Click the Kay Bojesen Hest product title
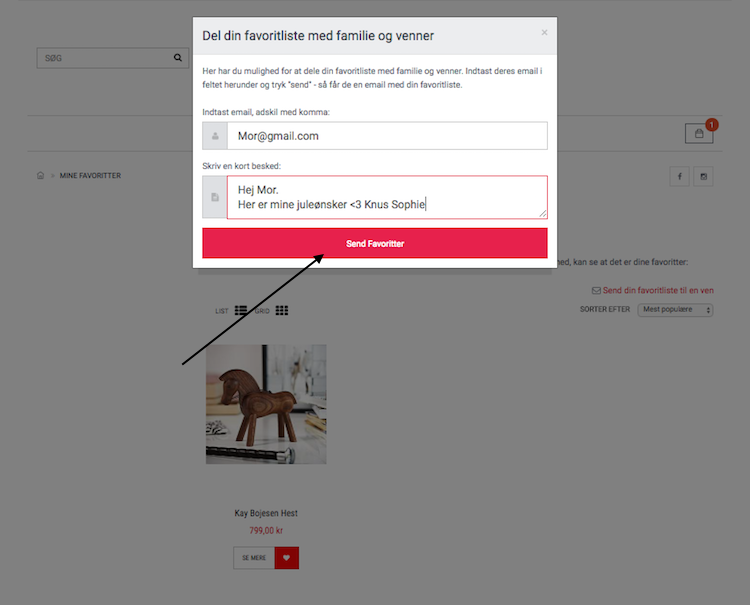 [x=266, y=513]
